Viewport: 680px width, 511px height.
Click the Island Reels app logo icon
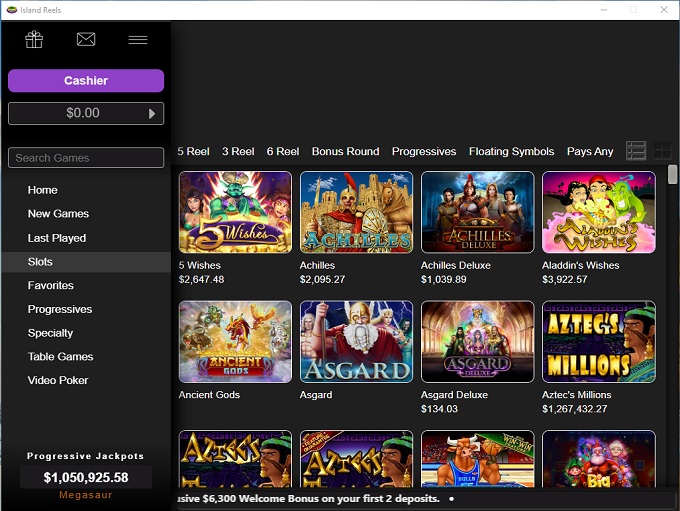pyautogui.click(x=12, y=10)
